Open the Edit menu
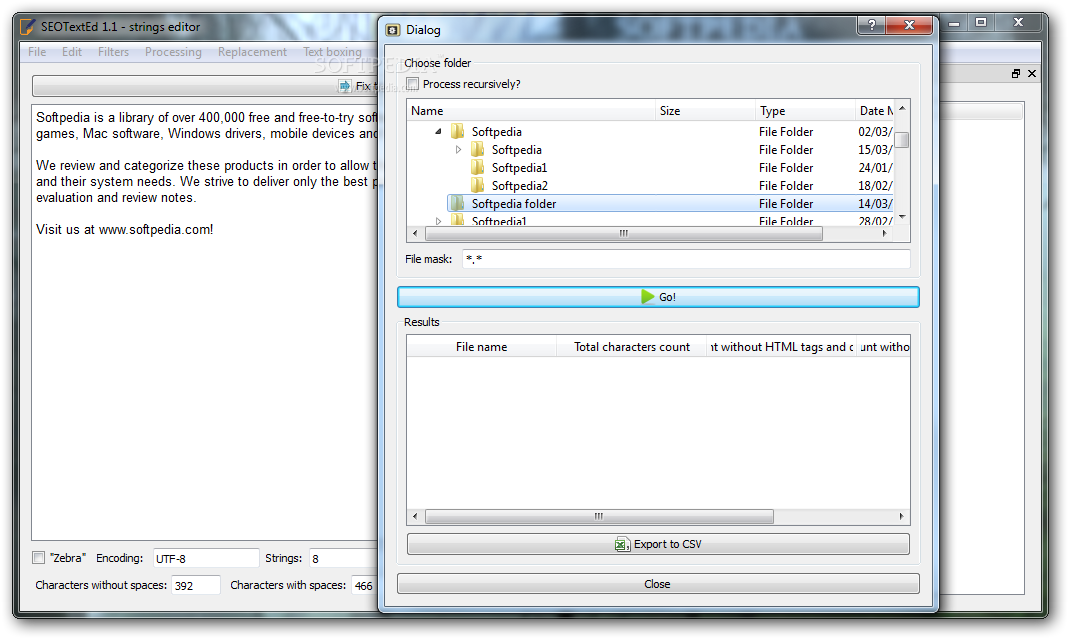The width and height of the screenshot is (1069, 639). pos(72,52)
